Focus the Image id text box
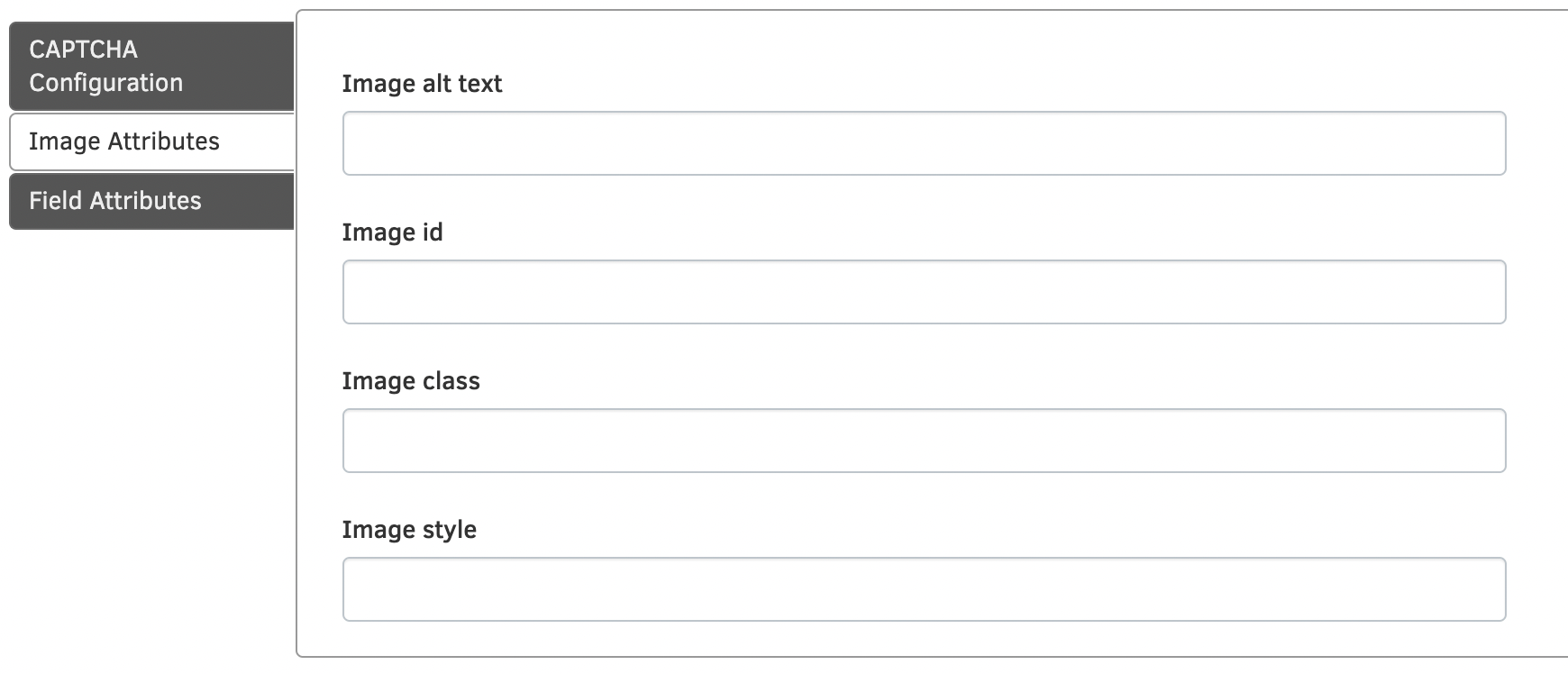1568x674 pixels. (924, 292)
